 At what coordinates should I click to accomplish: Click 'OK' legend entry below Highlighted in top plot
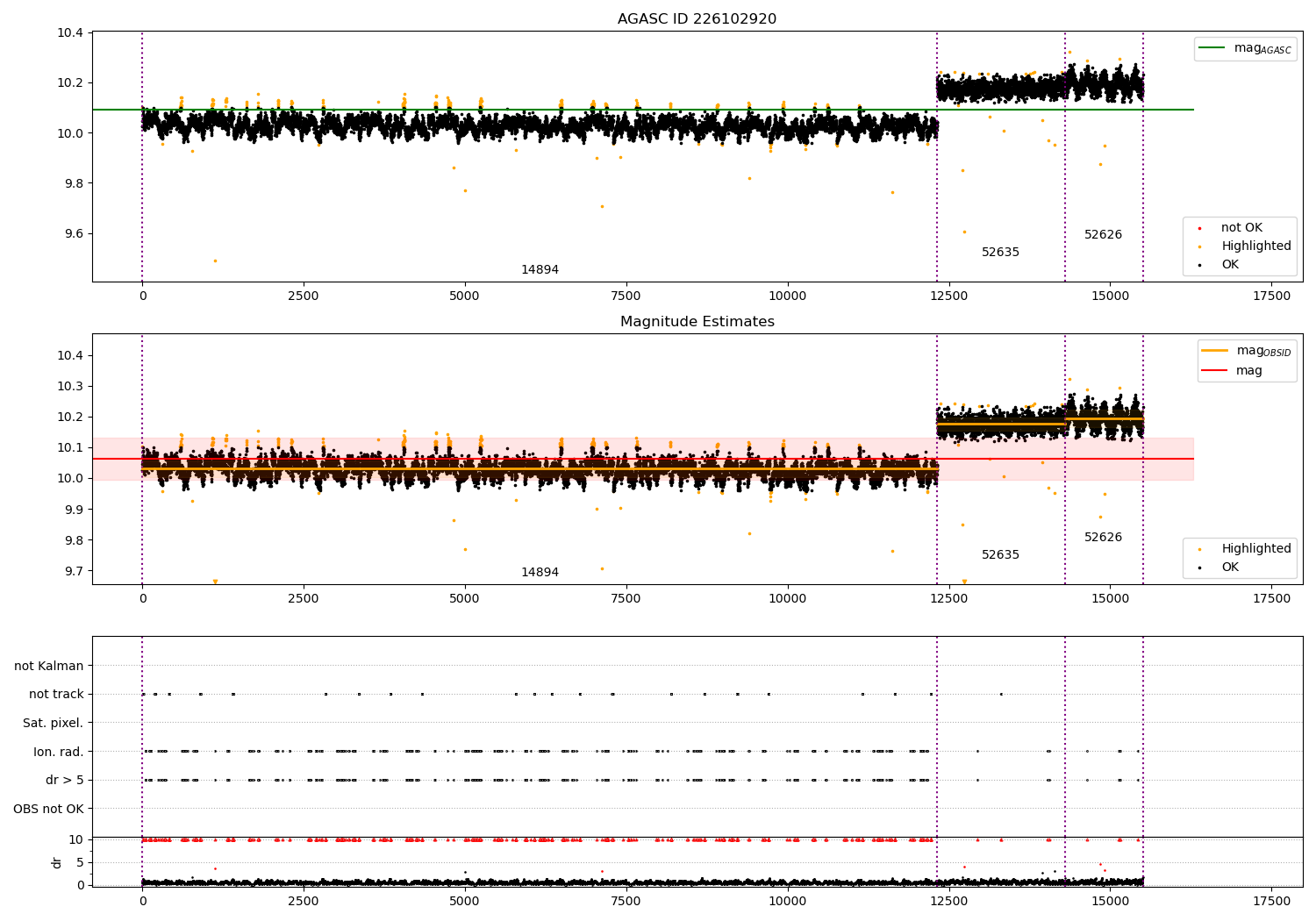(1230, 265)
